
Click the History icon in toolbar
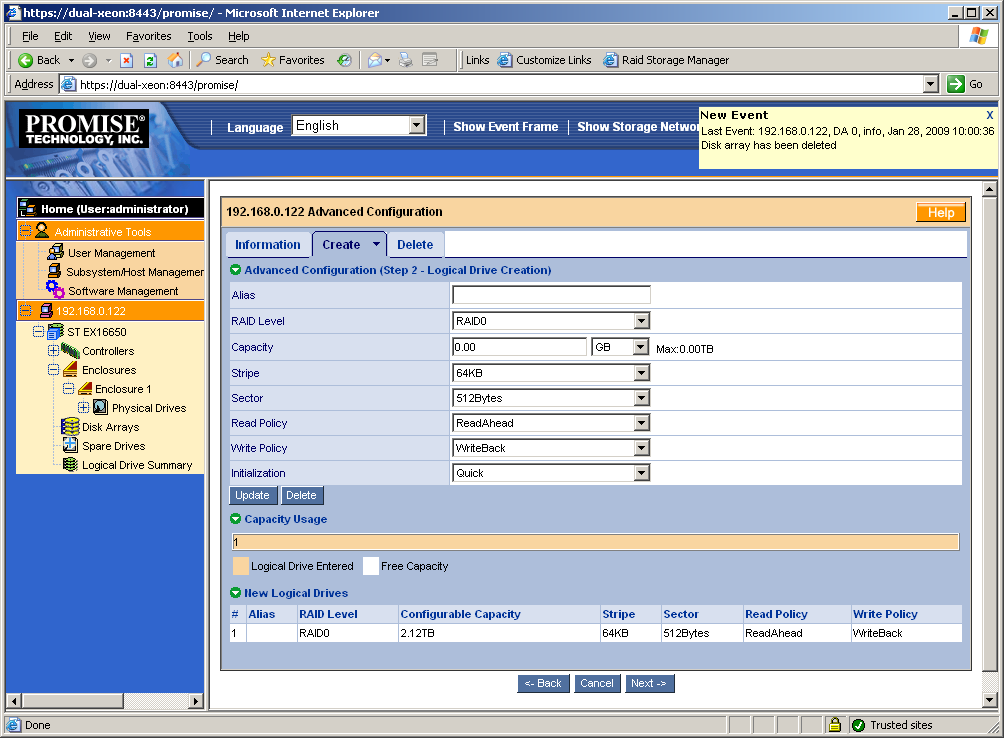tap(344, 60)
